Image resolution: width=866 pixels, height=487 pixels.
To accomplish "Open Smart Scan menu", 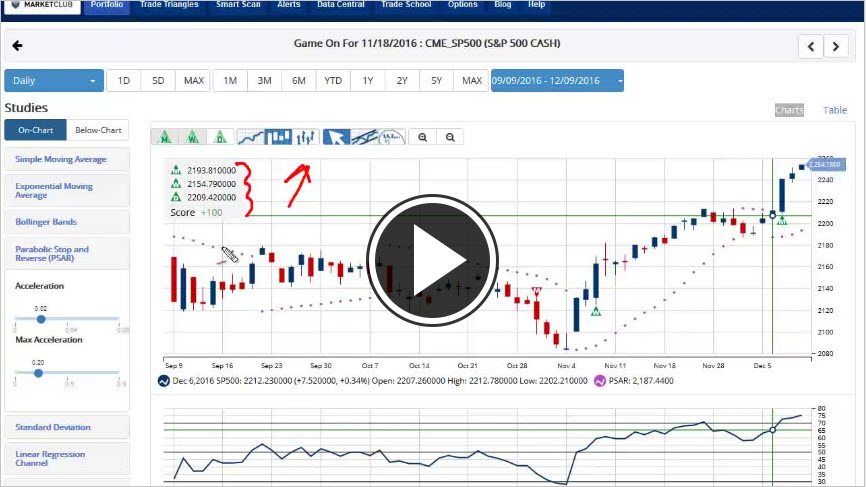I will click(x=238, y=5).
